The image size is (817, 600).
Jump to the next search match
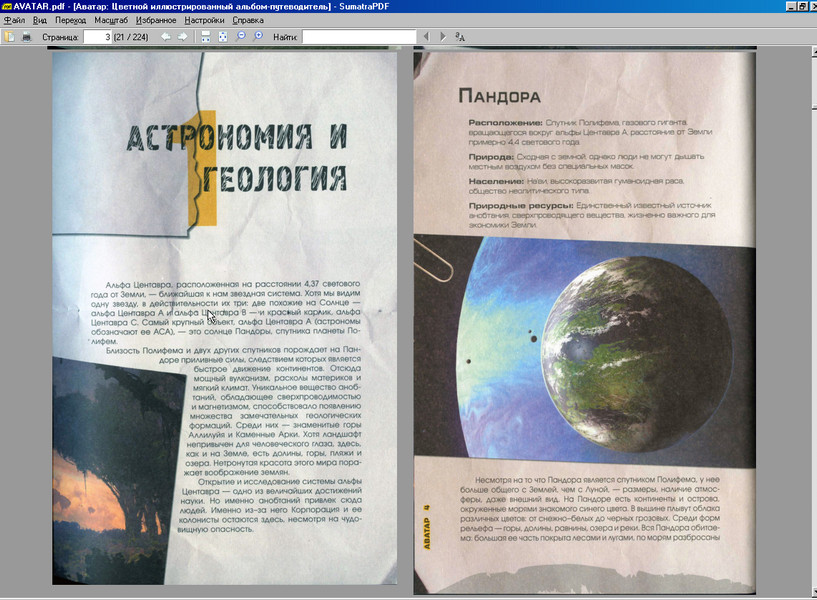[x=442, y=36]
